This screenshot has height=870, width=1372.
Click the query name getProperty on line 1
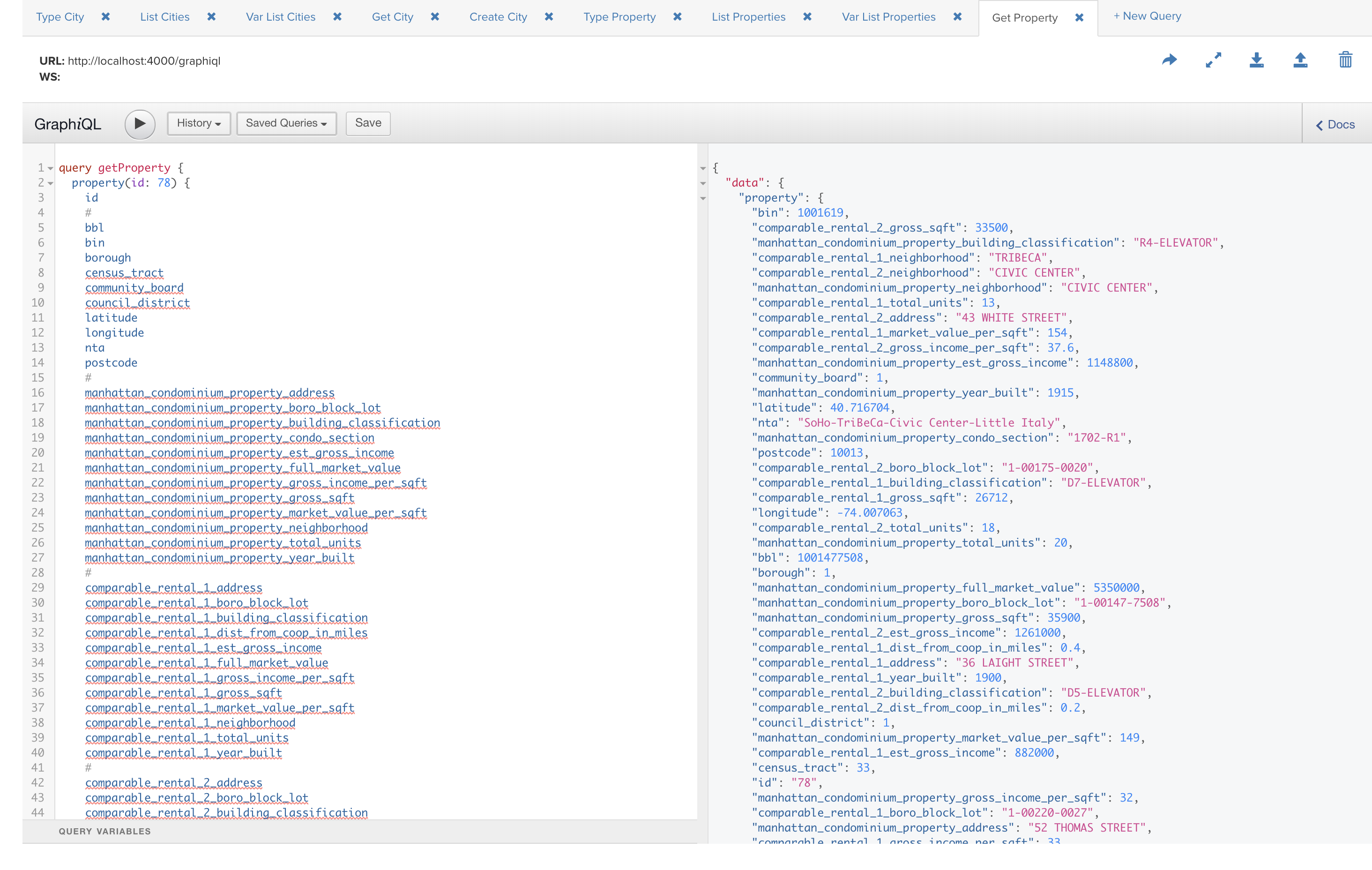[134, 168]
